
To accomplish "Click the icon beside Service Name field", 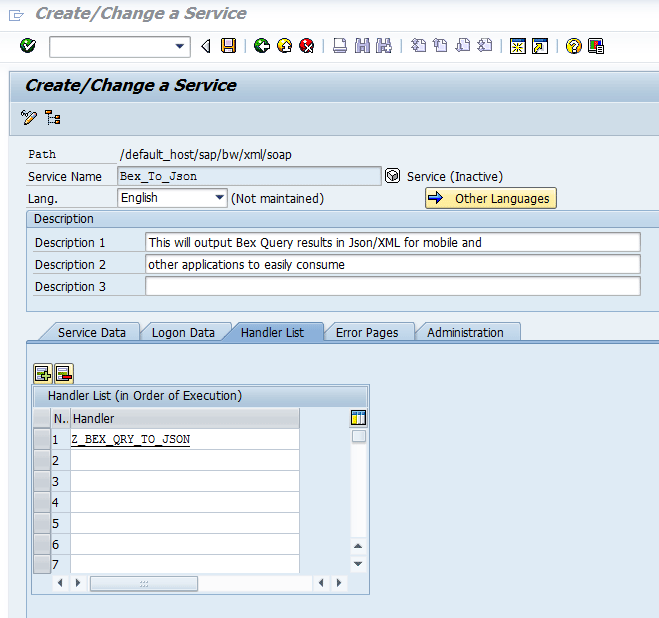I will [392, 176].
